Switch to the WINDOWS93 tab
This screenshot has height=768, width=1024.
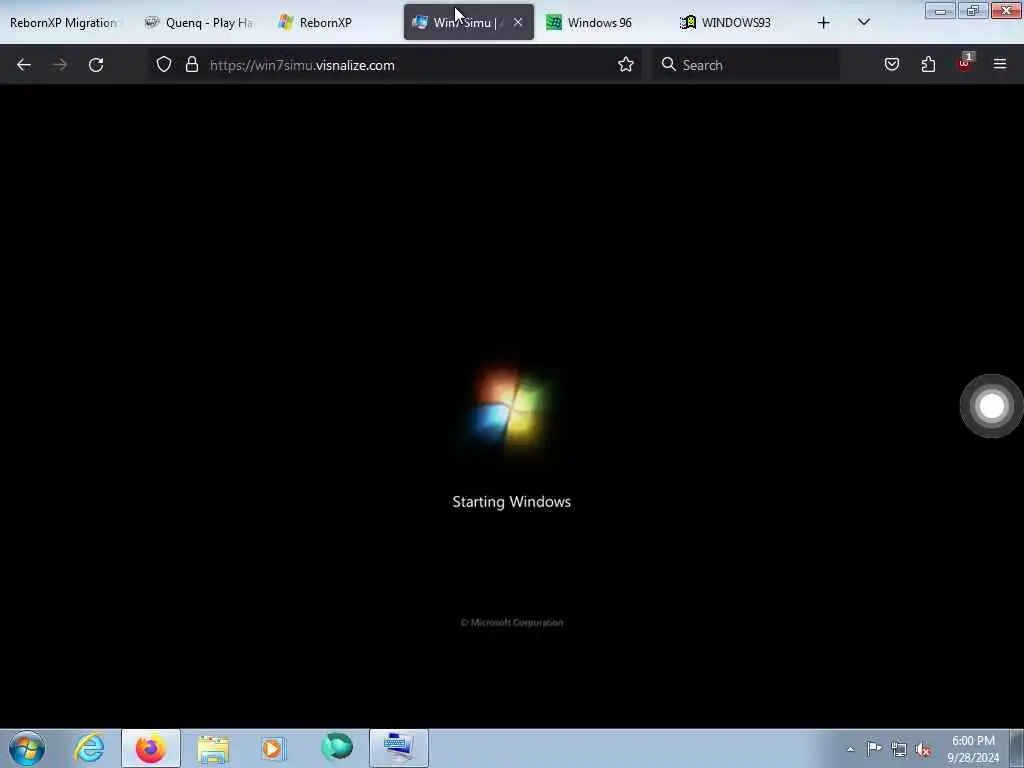(735, 22)
